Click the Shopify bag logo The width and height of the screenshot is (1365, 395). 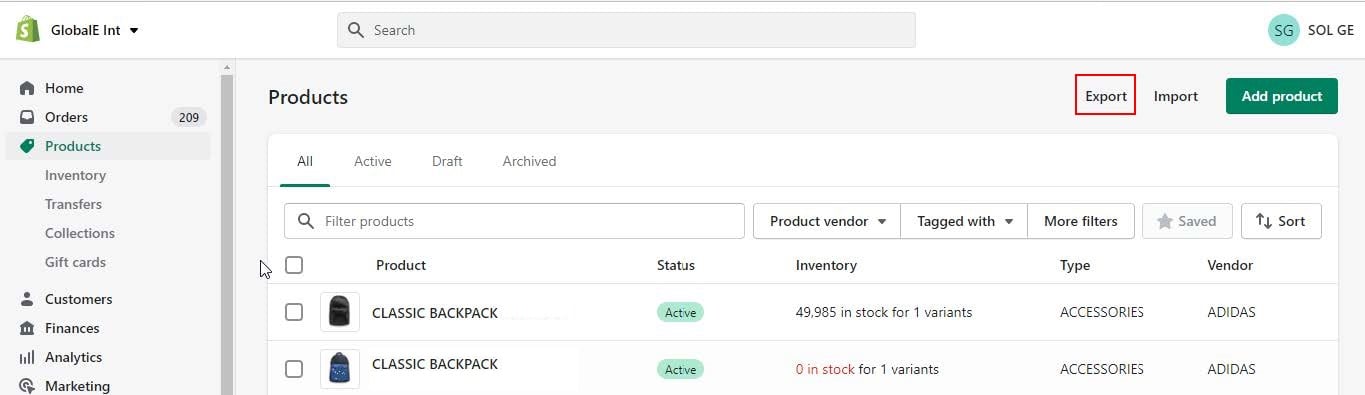[27, 29]
